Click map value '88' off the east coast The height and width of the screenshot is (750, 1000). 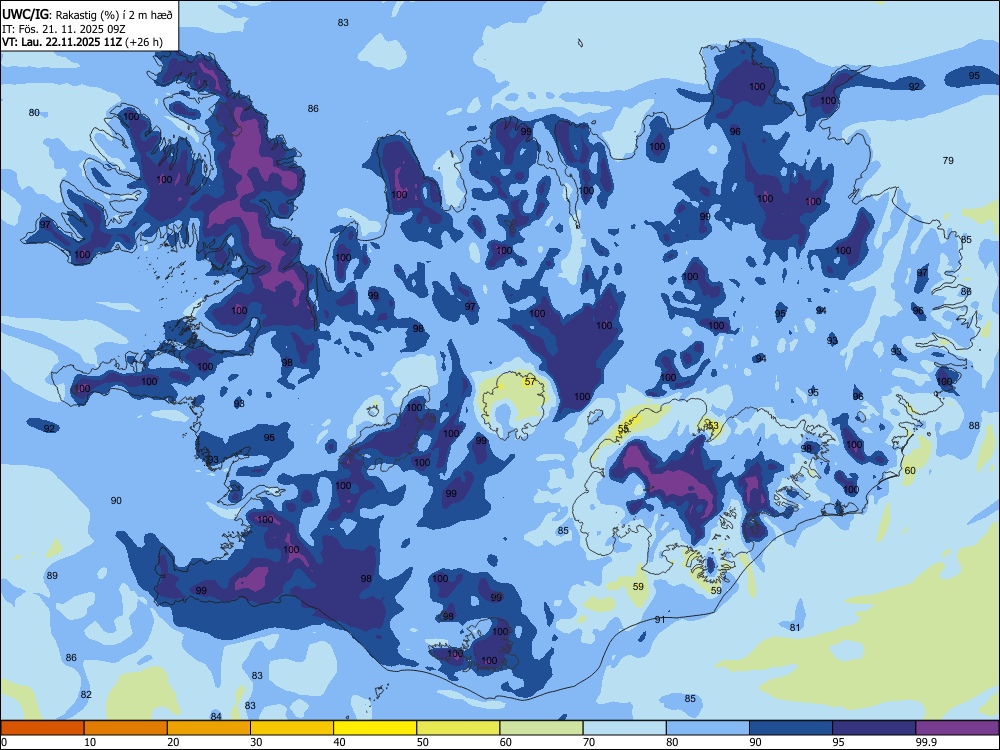click(x=974, y=425)
